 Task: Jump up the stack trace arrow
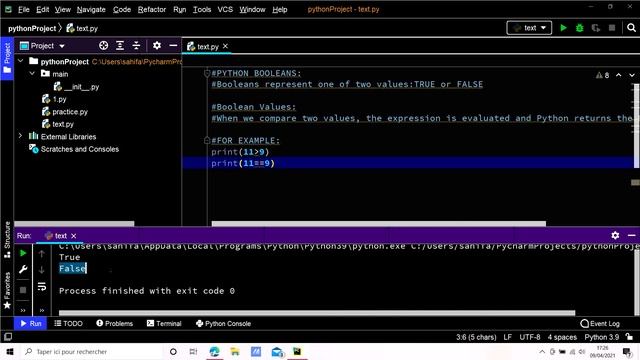[42, 254]
